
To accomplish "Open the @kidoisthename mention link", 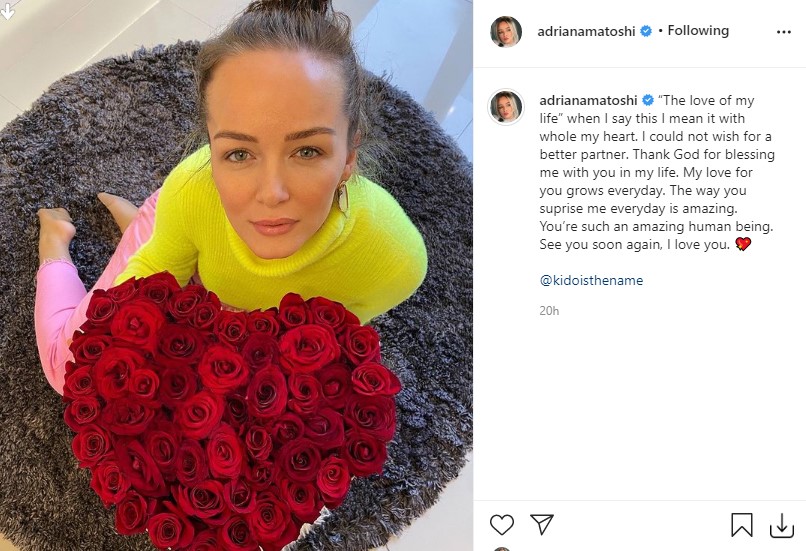I will pos(591,280).
